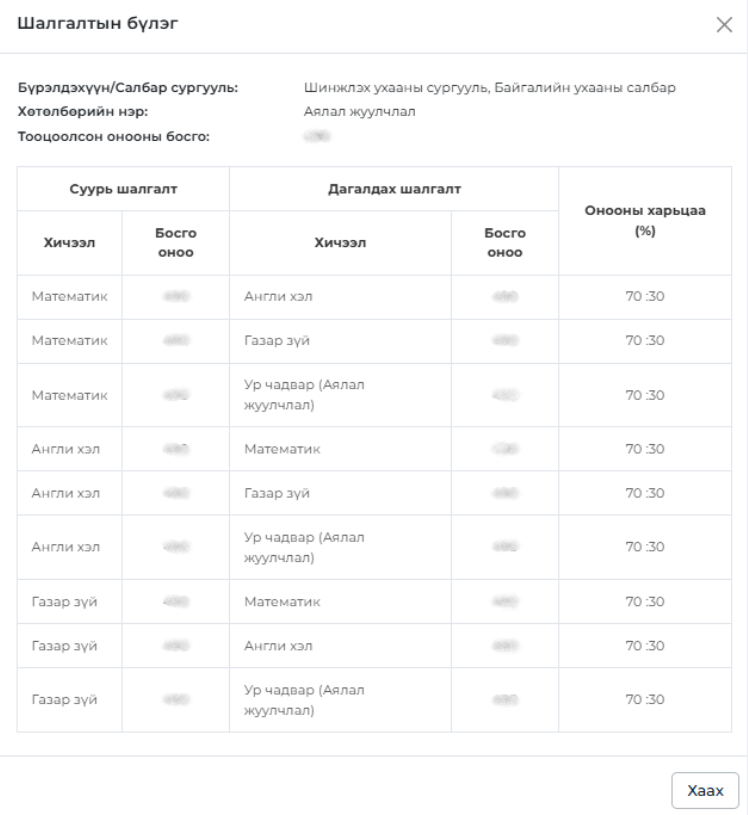
Task: Click first Босго оноо header on the left
Action: coord(176,243)
